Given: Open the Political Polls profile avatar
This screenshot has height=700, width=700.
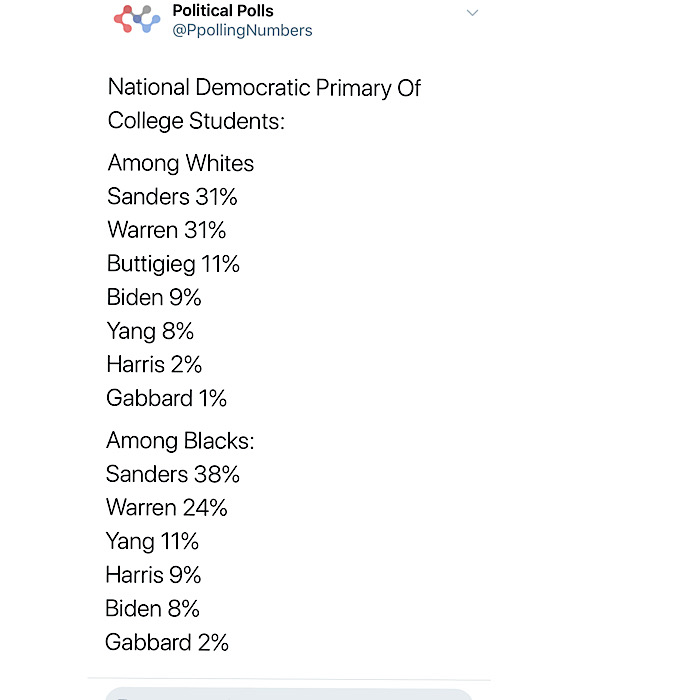Looking at the screenshot, I should (x=137, y=19).
